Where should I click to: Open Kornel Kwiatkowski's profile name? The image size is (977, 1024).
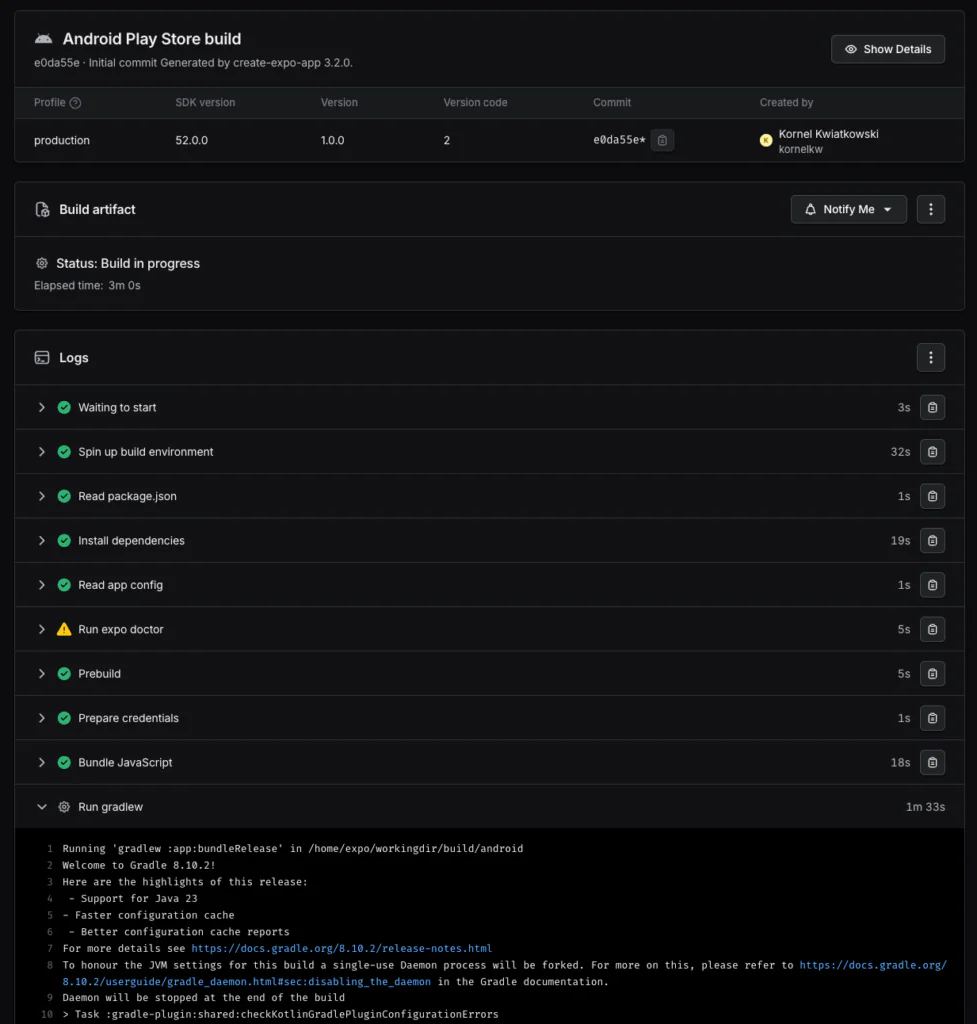(828, 134)
